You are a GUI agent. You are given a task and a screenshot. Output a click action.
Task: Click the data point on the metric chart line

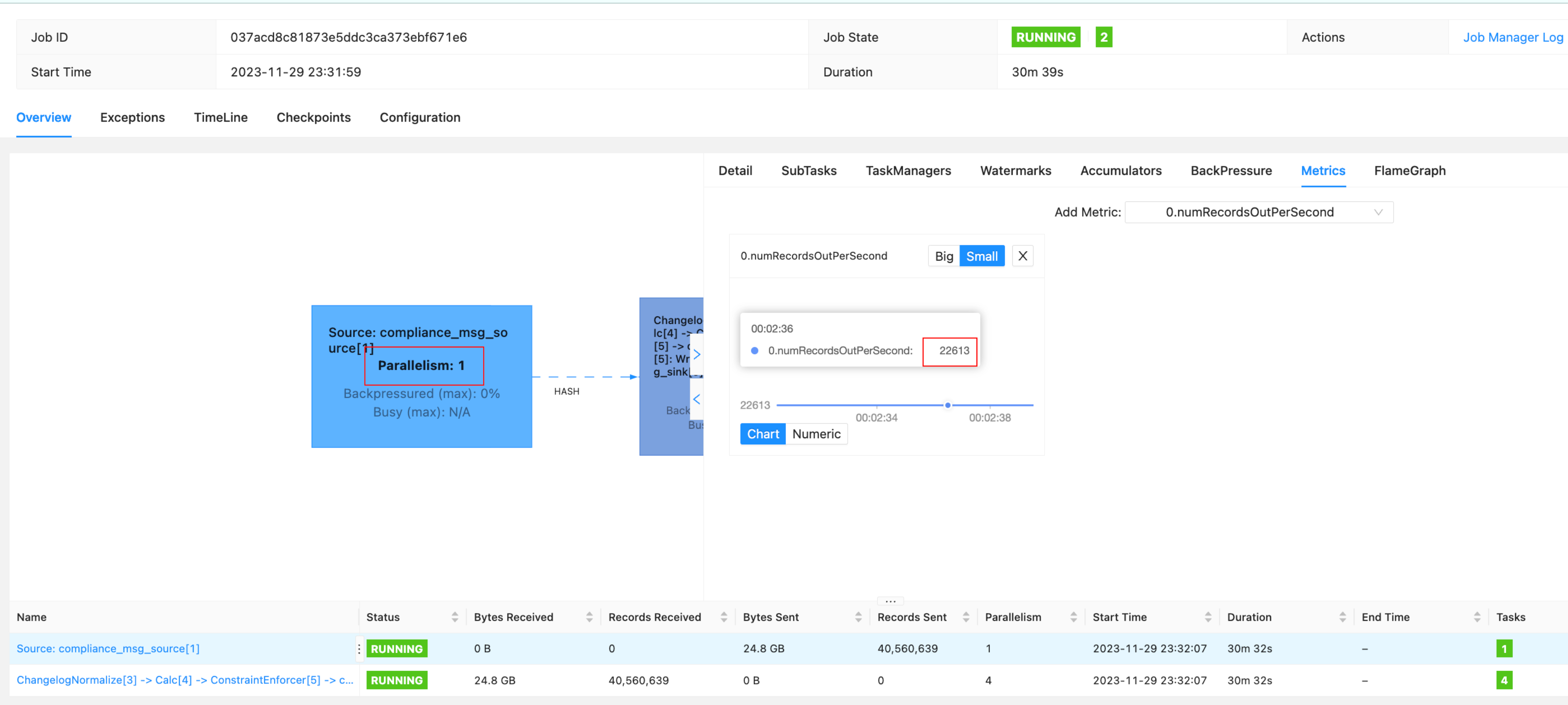[947, 405]
